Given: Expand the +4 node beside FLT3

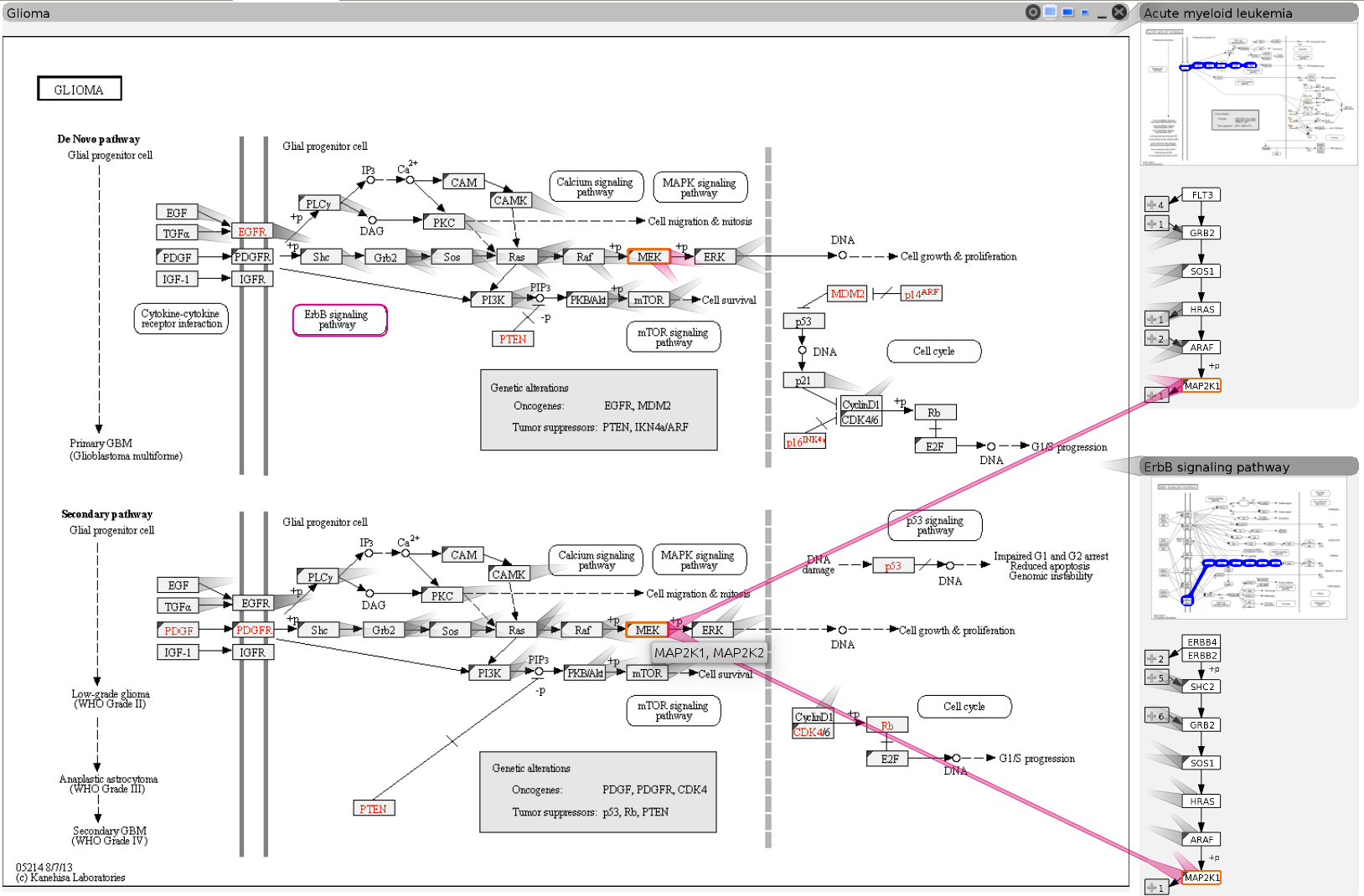Looking at the screenshot, I should [x=1156, y=204].
